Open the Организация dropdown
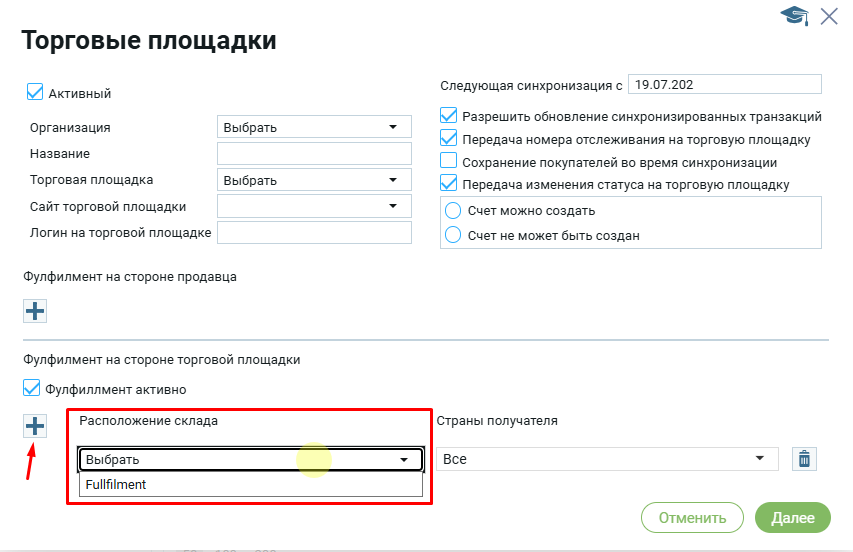This screenshot has height=552, width=853. coord(314,127)
